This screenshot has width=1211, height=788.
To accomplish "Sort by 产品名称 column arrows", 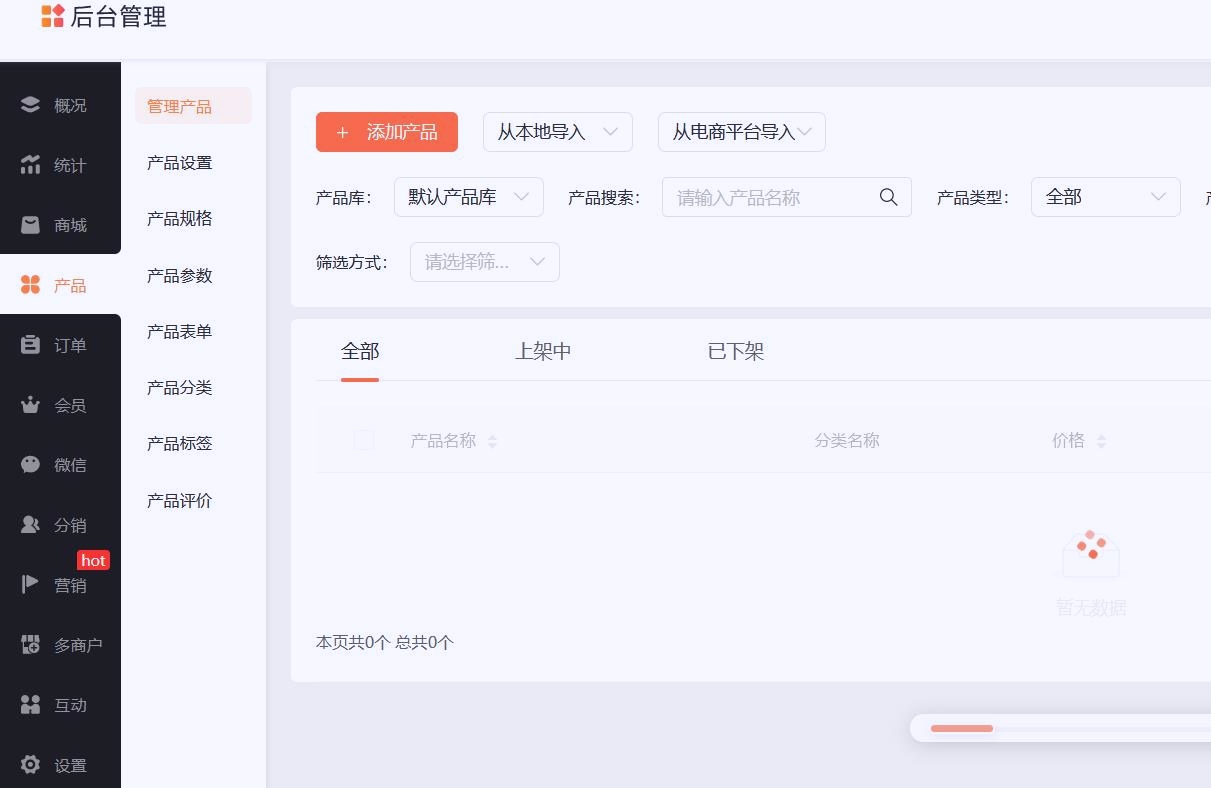I will pos(492,441).
